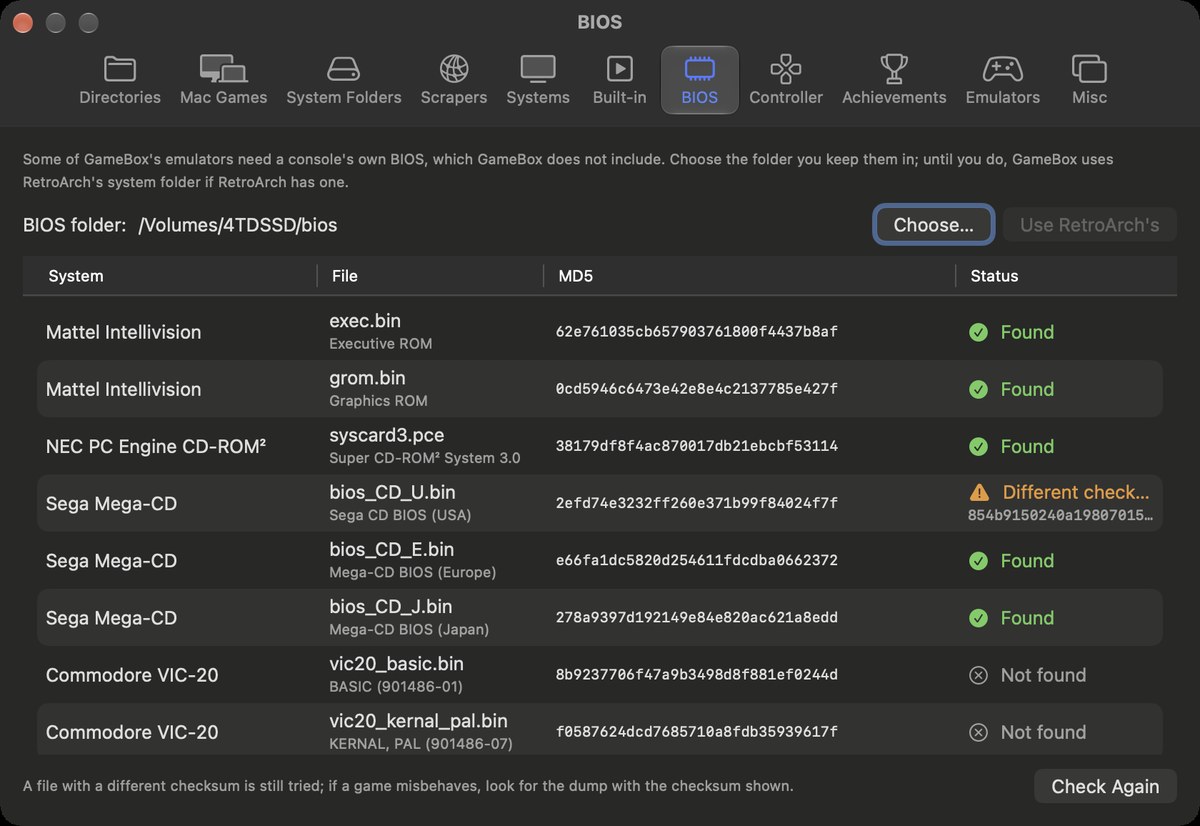The image size is (1200, 826).
Task: Click the NEC PC Engine CD-ROM² system cell
Action: coord(156,446)
